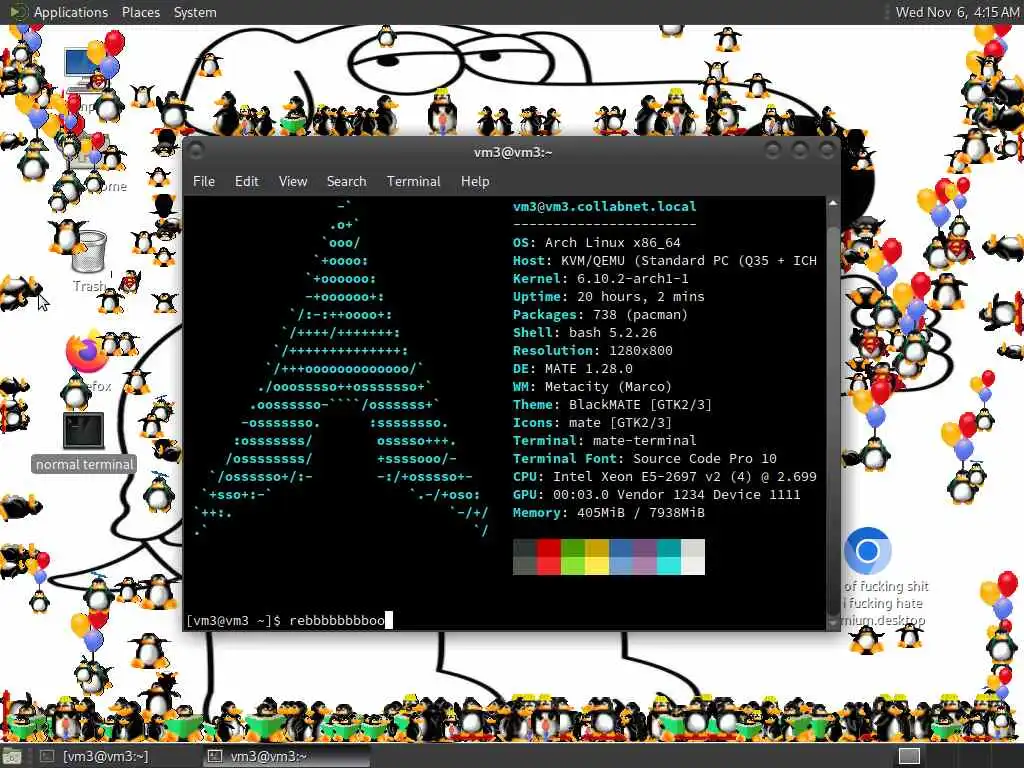Click the DE: MATE 1.28.0 line
This screenshot has width=1024, height=768.
coord(573,368)
